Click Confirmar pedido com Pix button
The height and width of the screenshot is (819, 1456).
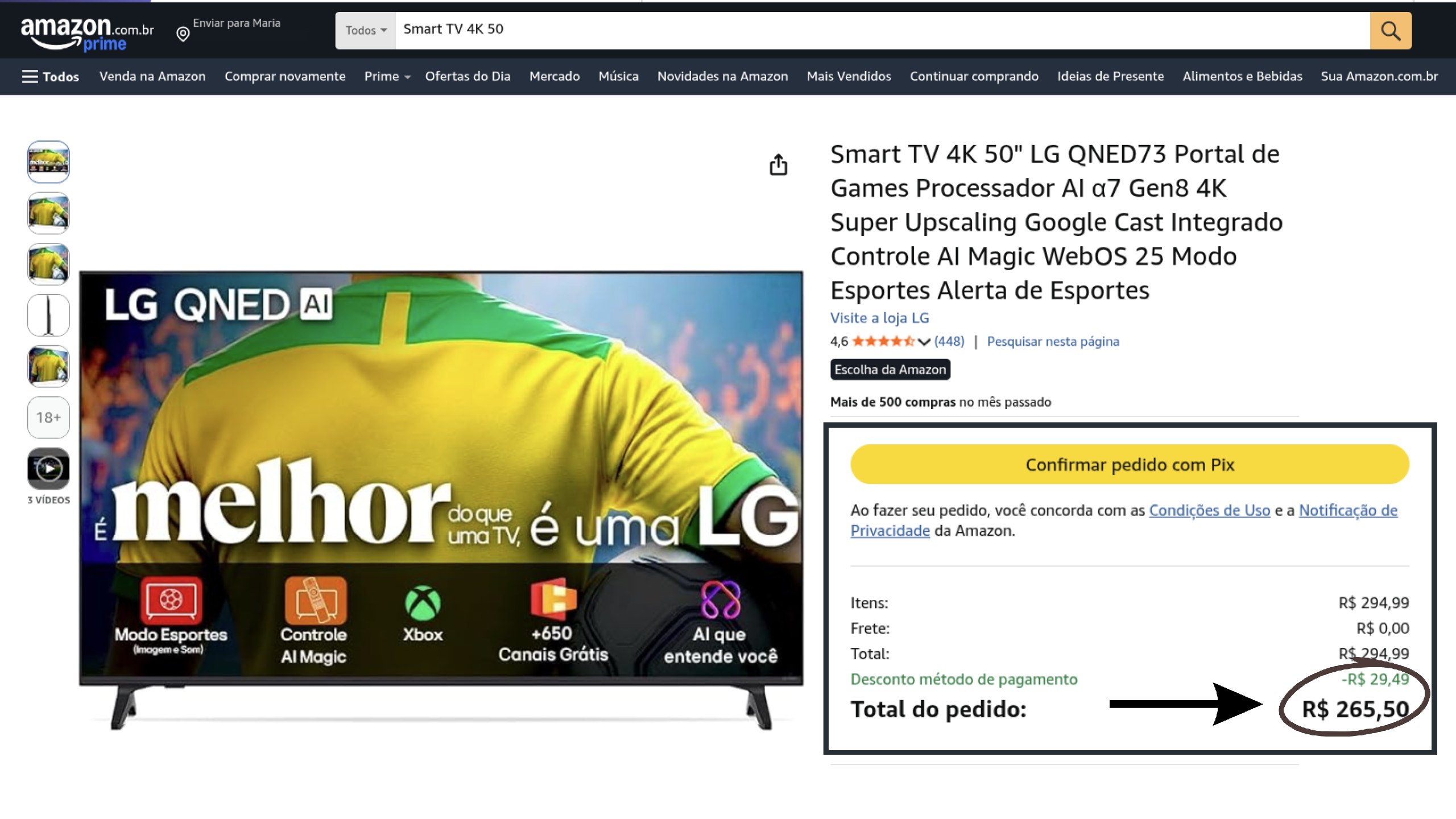click(x=1130, y=465)
